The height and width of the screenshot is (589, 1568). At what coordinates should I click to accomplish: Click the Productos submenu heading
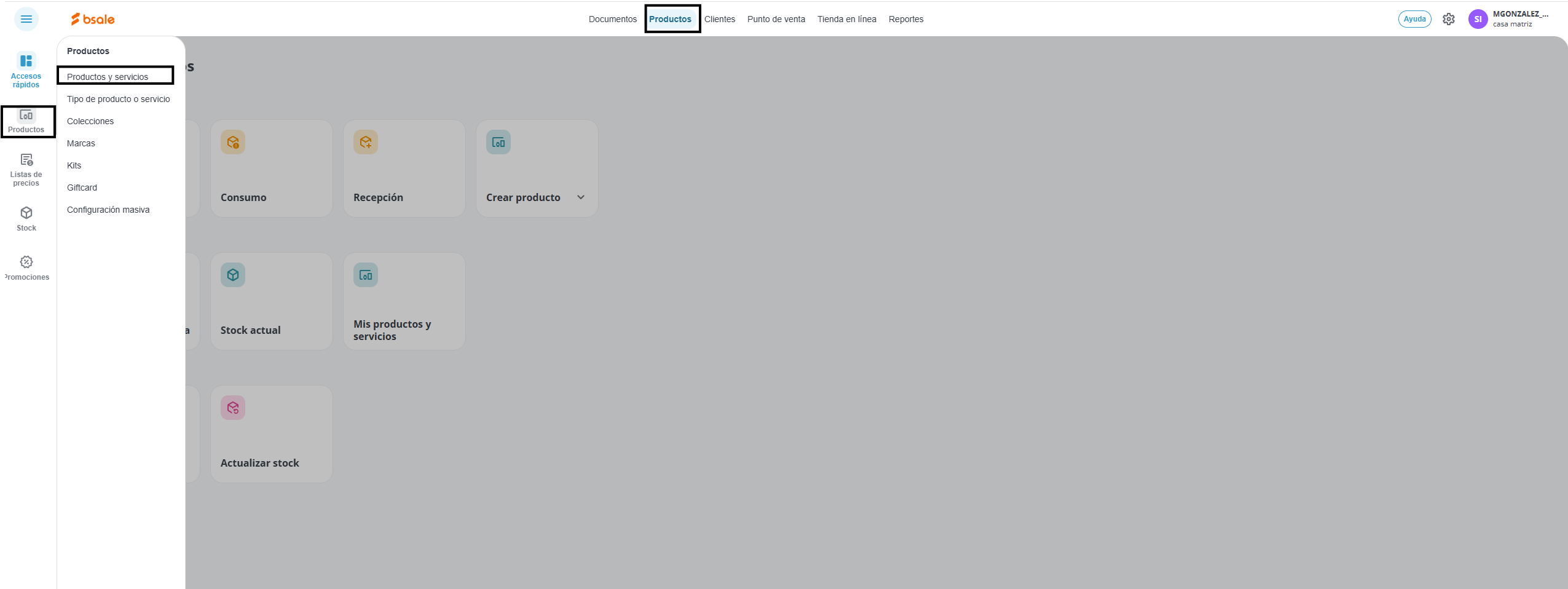[x=88, y=51]
